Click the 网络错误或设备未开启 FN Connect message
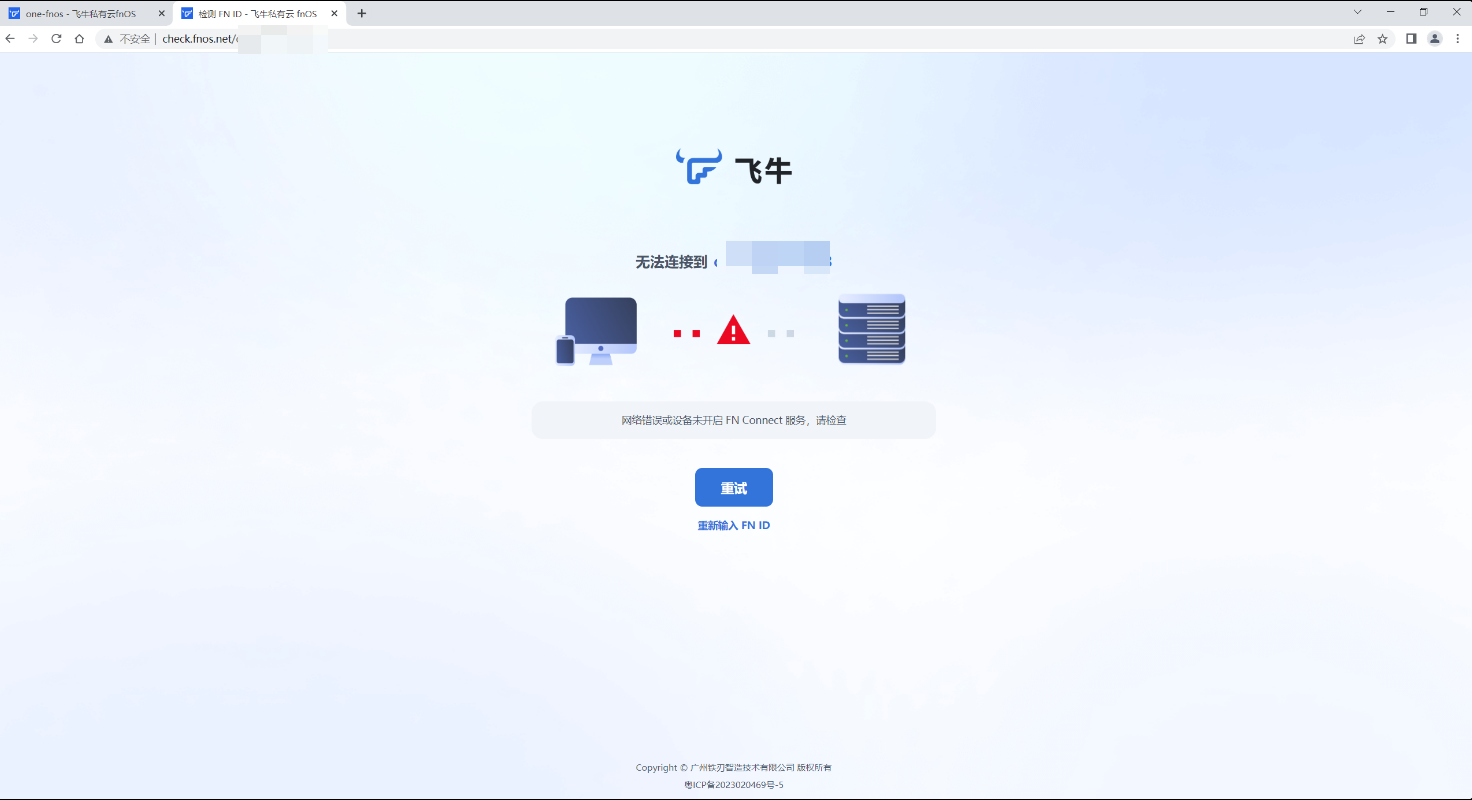The image size is (1472, 800). [733, 420]
